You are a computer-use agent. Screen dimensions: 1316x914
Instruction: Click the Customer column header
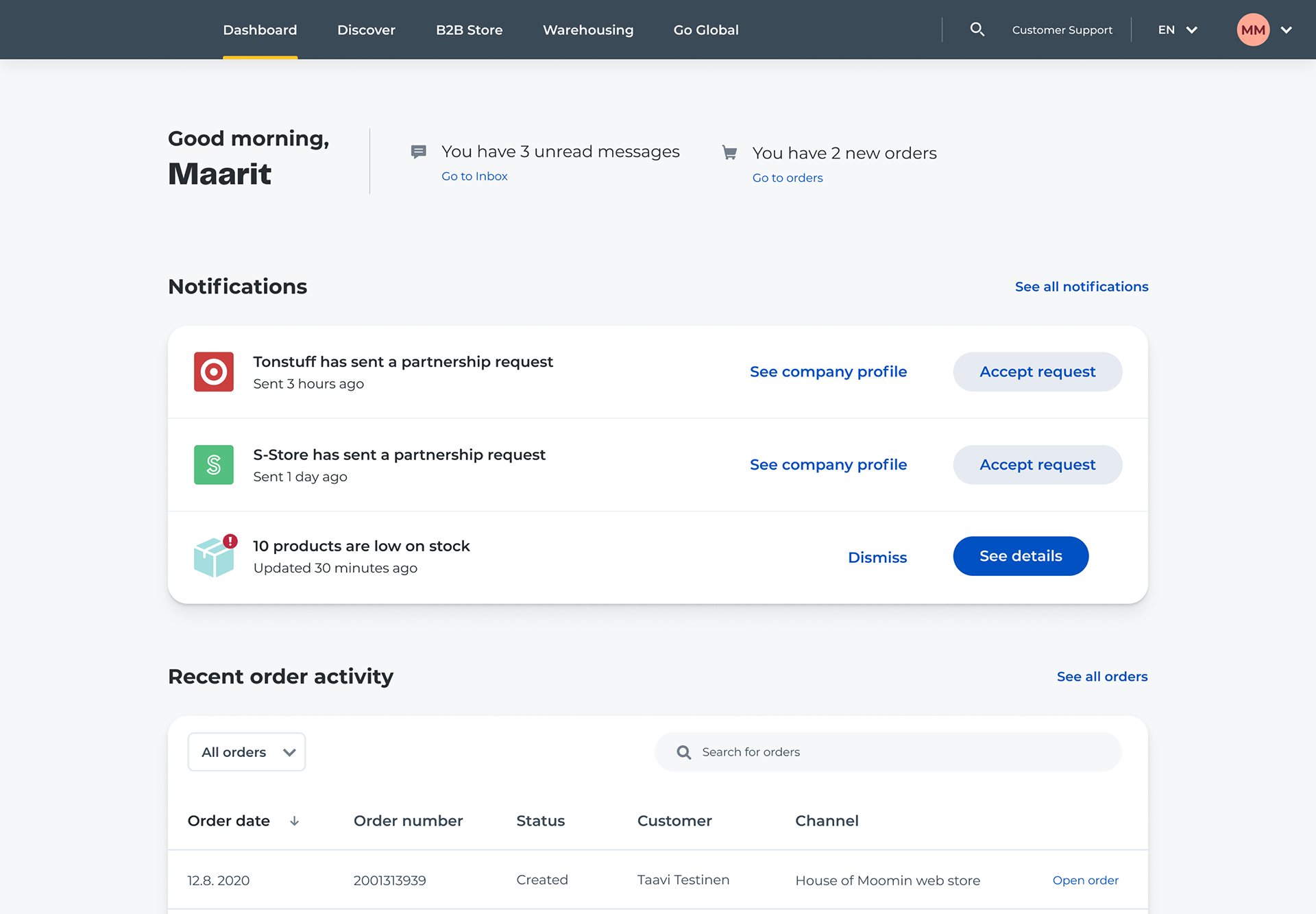[674, 821]
